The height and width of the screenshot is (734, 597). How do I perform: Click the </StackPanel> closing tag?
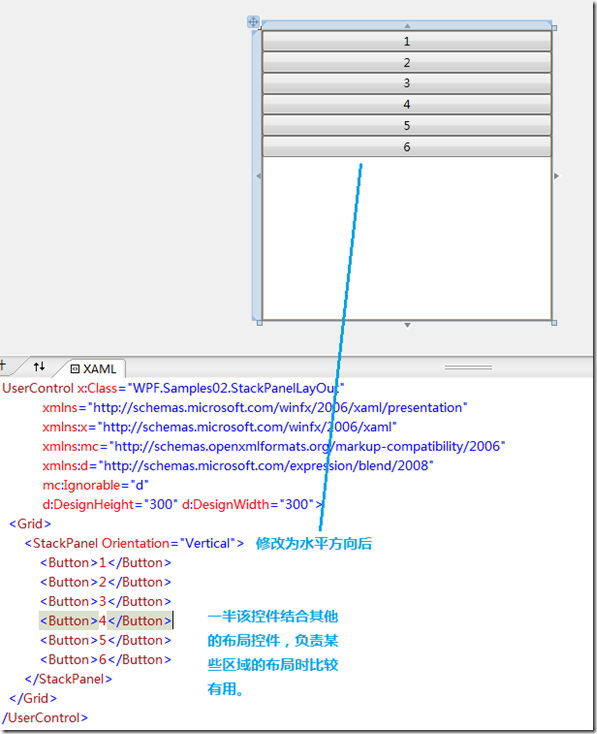coord(68,679)
